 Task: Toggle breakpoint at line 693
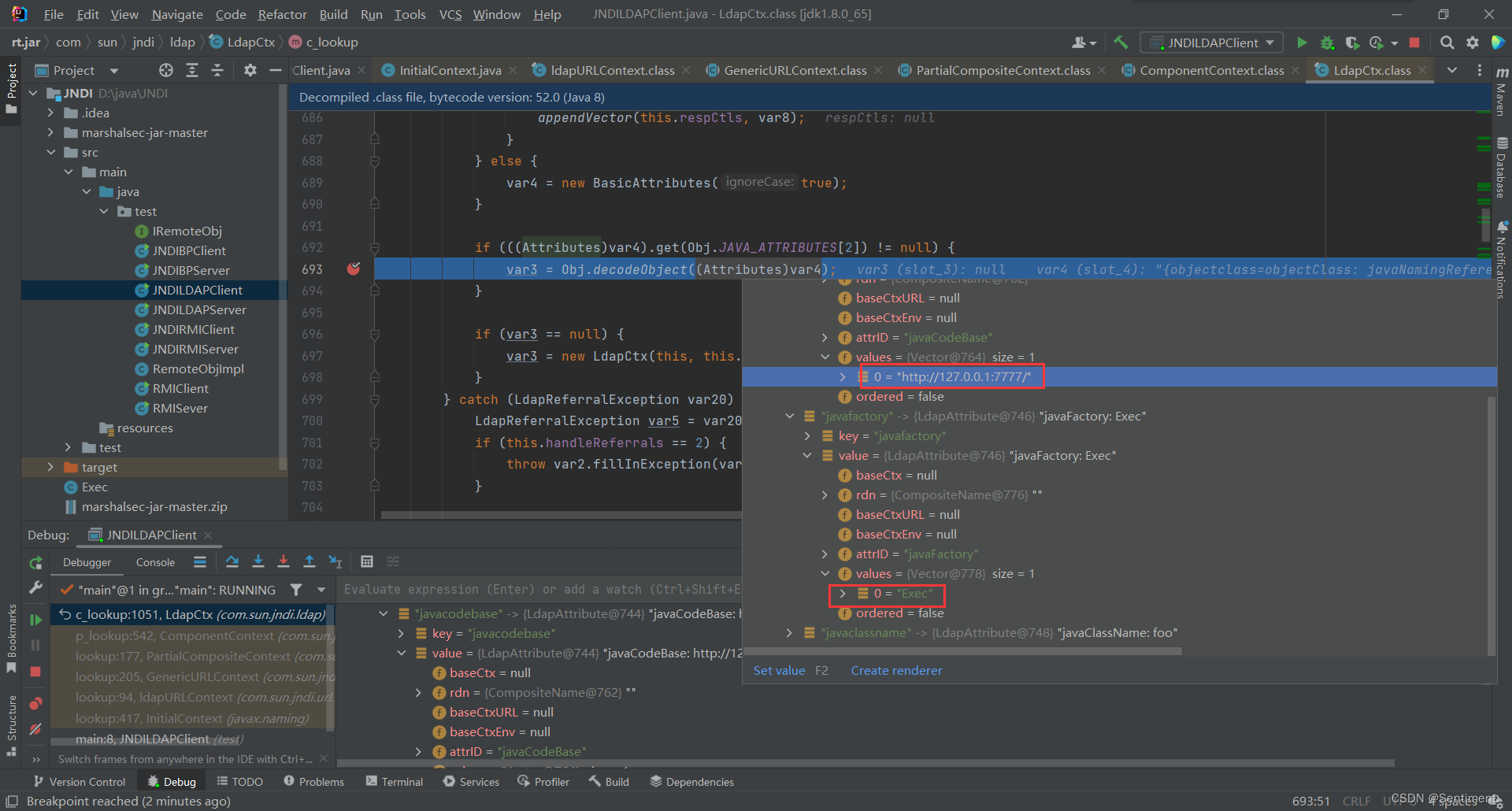tap(354, 269)
